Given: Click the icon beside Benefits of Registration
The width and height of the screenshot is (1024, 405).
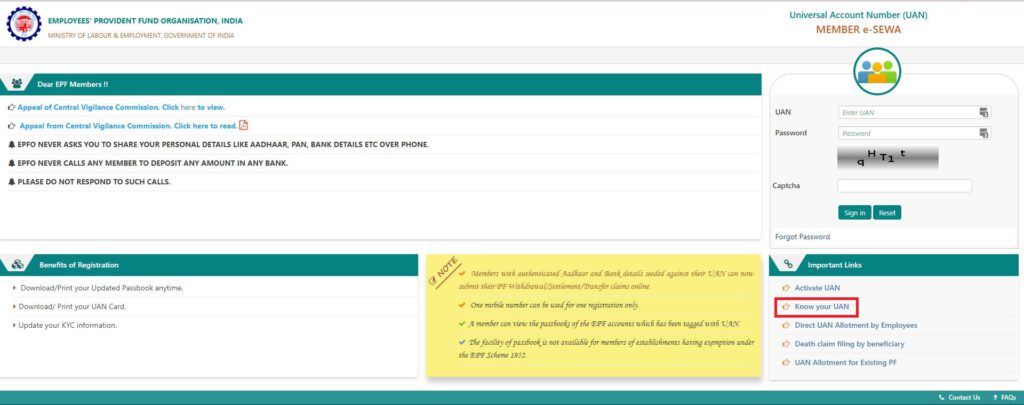Looking at the screenshot, I should point(17,265).
